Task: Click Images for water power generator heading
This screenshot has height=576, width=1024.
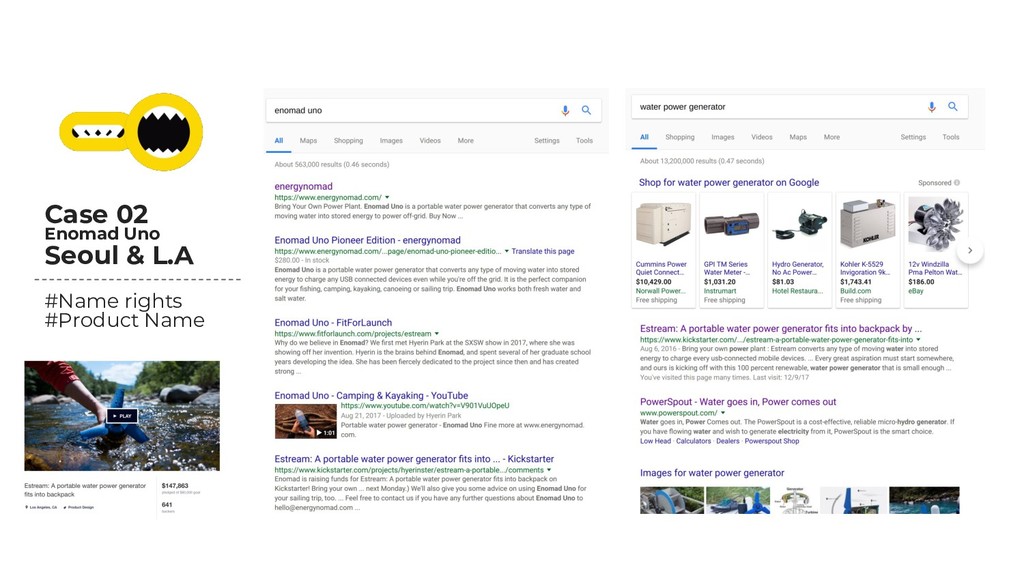Action: coord(712,473)
